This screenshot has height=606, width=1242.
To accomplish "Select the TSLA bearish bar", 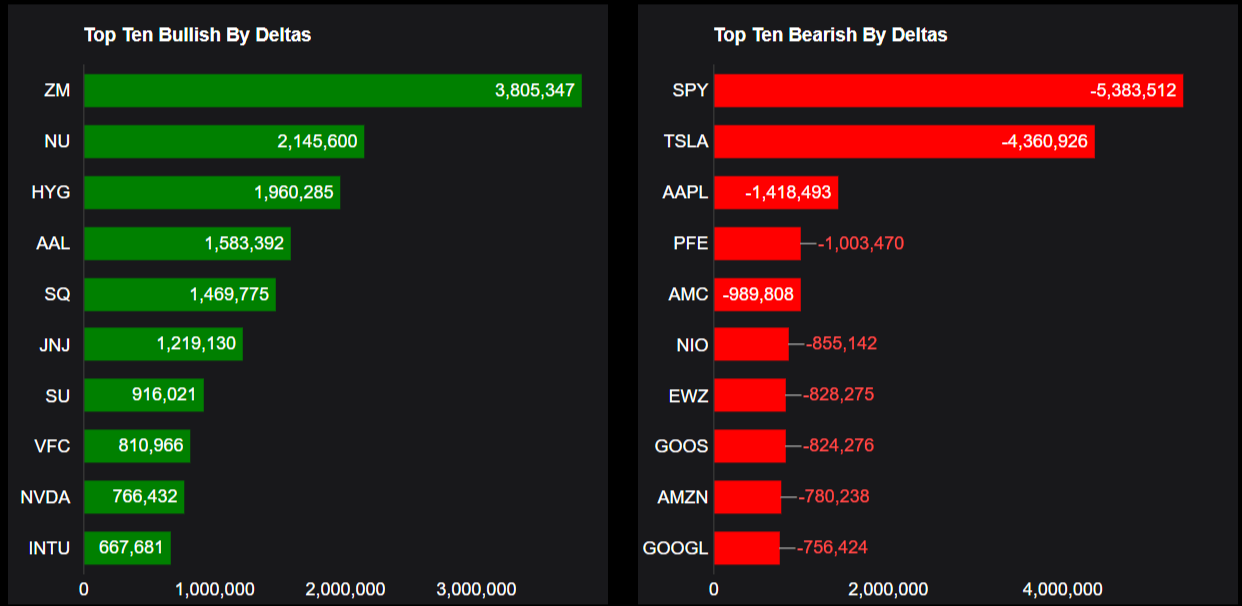I will point(904,142).
